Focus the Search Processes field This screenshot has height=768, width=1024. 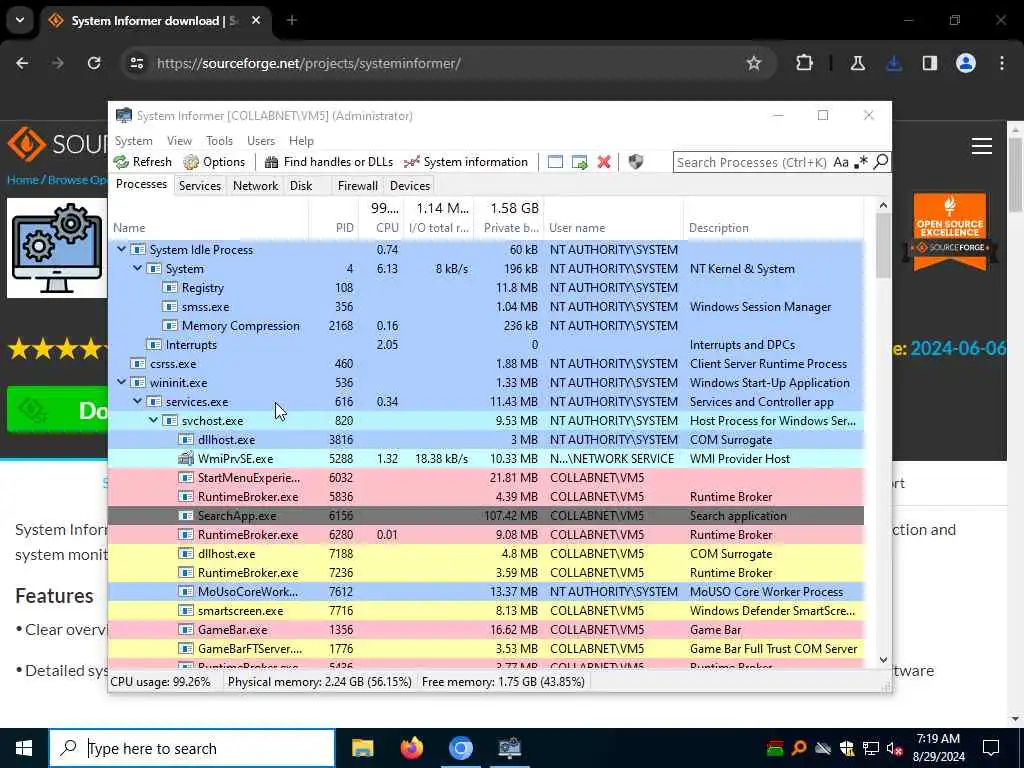tap(752, 162)
